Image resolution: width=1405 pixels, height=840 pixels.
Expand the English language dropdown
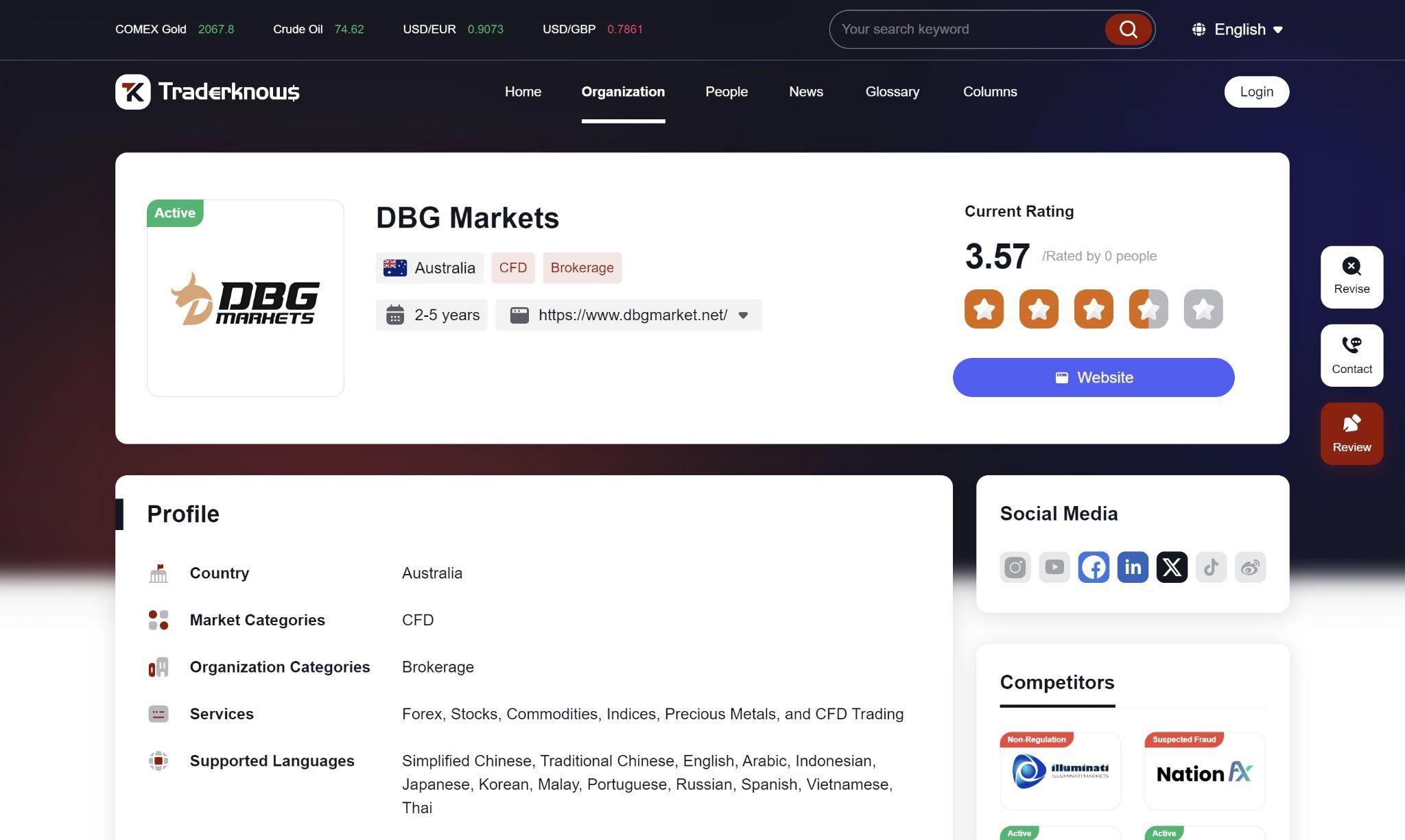1238,29
